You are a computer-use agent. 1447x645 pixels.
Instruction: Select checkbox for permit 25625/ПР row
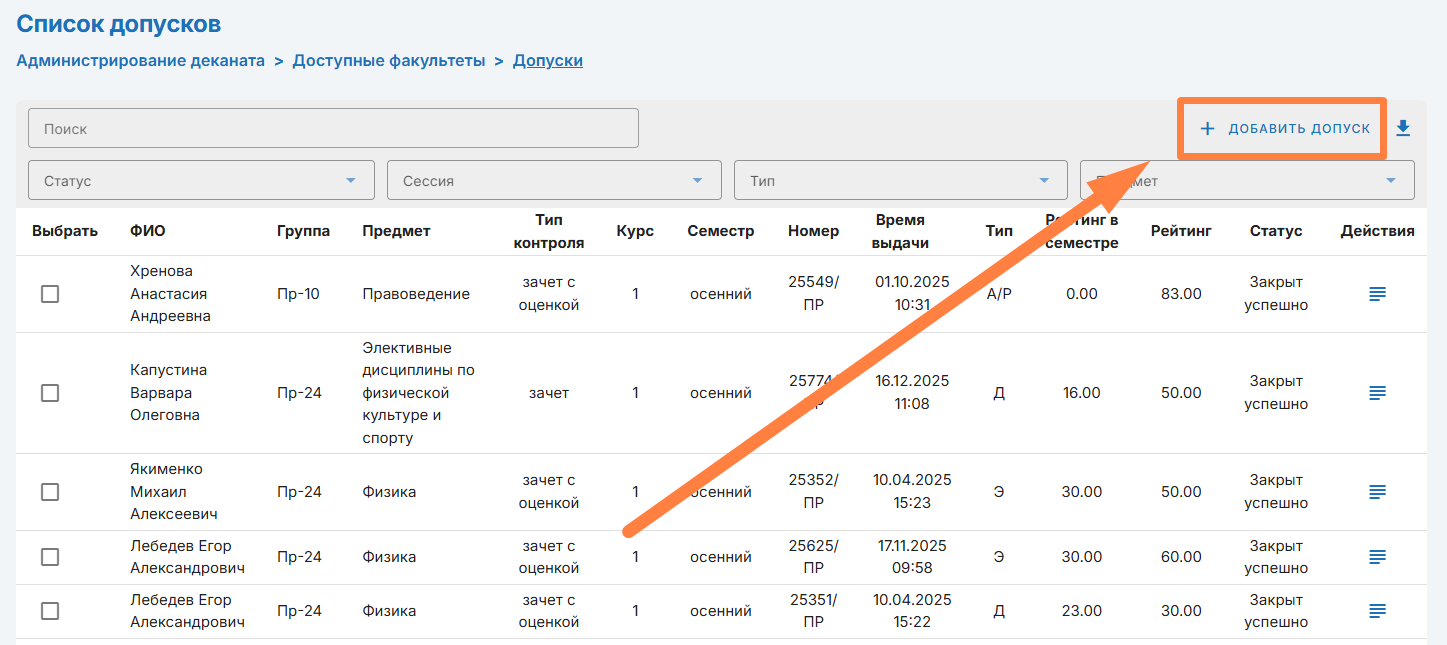[x=50, y=557]
